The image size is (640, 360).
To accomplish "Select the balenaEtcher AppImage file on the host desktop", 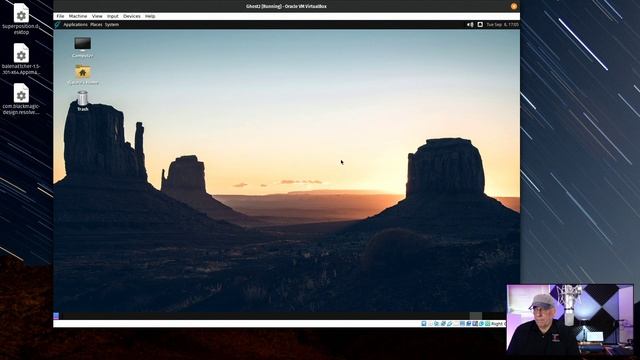I will point(21,59).
